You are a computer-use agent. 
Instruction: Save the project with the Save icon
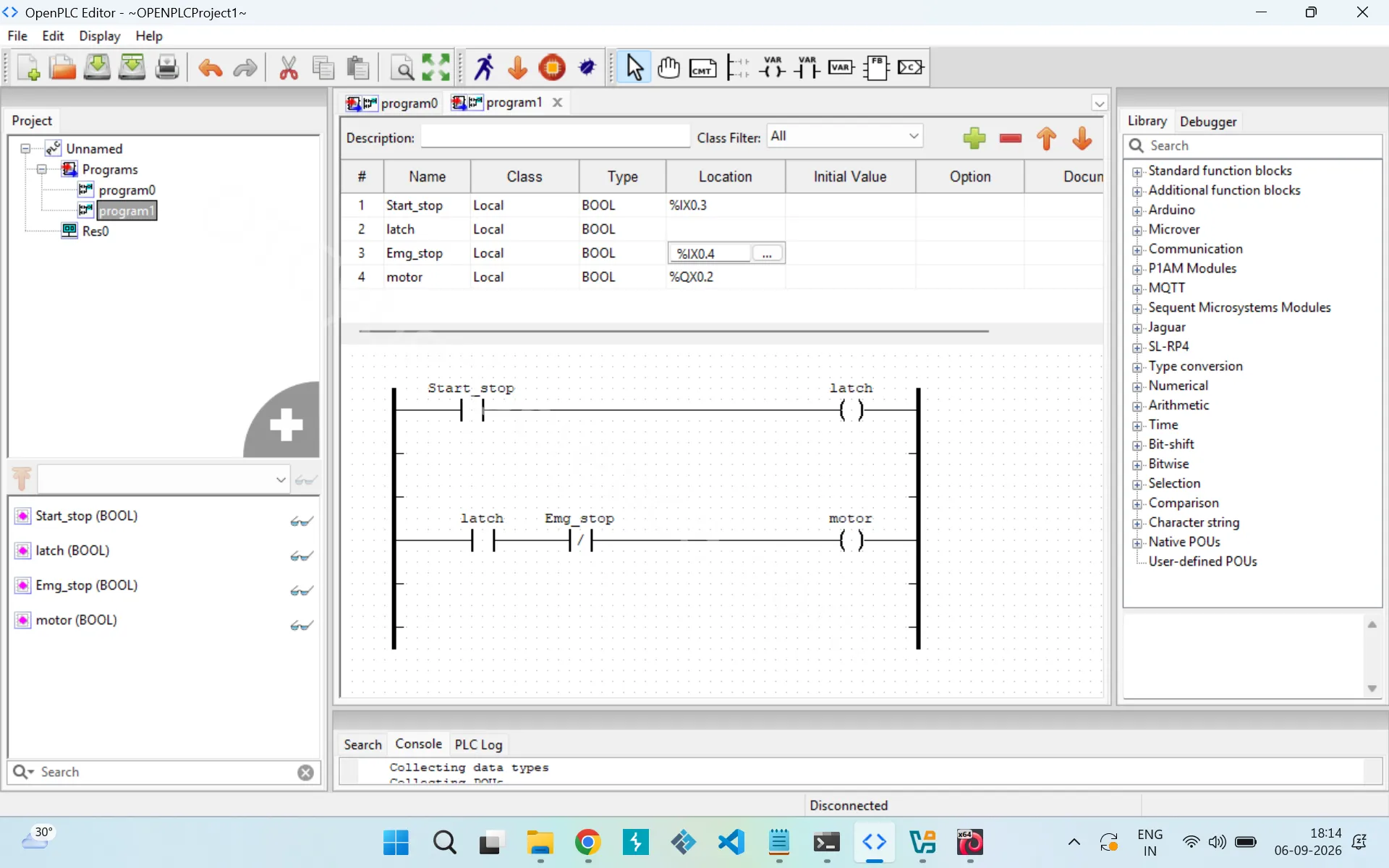point(97,68)
